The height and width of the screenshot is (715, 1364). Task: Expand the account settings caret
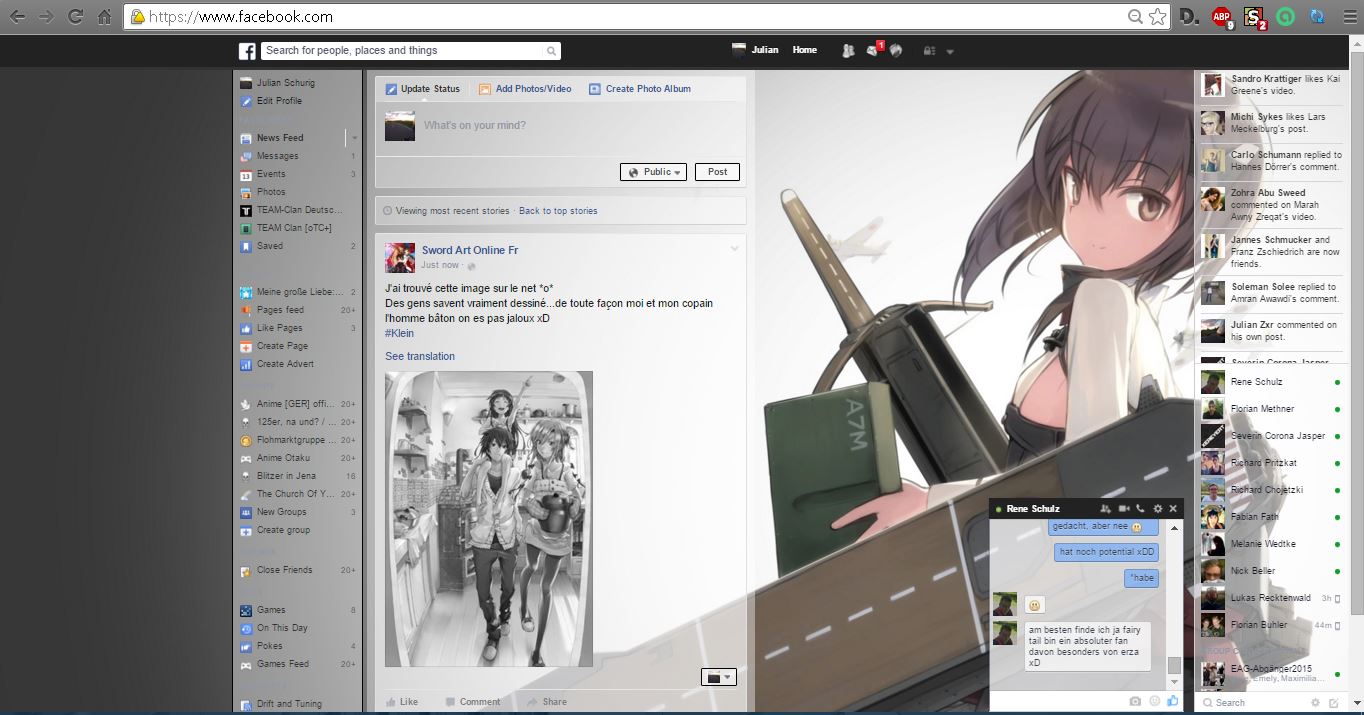point(948,51)
